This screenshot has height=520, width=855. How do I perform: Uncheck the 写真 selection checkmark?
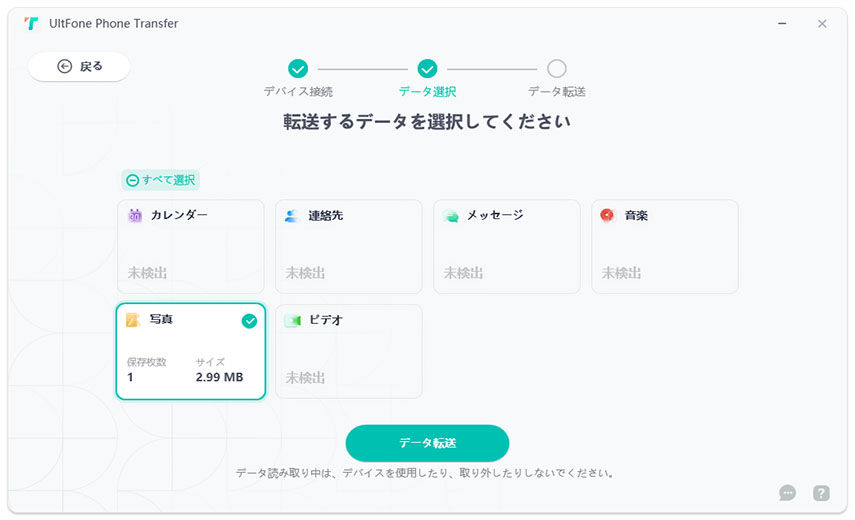(x=249, y=321)
